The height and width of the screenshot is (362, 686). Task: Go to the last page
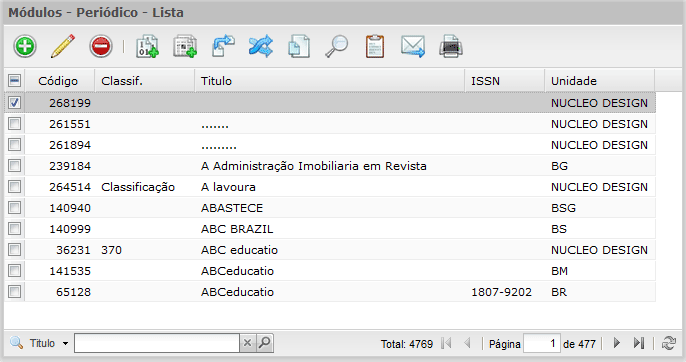pos(639,343)
